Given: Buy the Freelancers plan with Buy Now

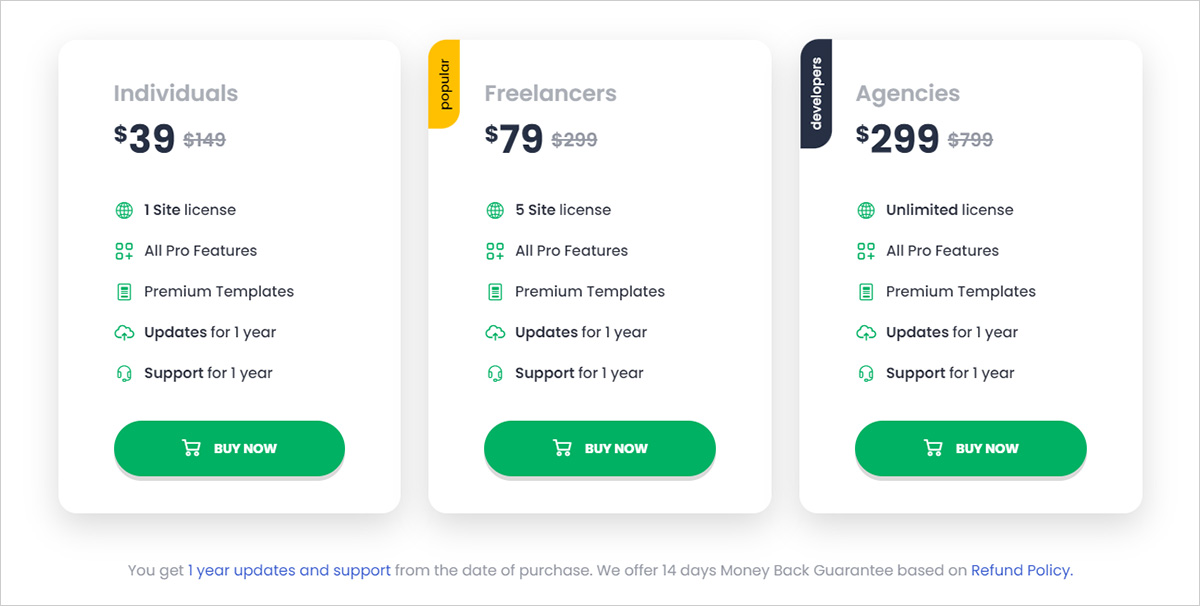Looking at the screenshot, I should pos(600,448).
